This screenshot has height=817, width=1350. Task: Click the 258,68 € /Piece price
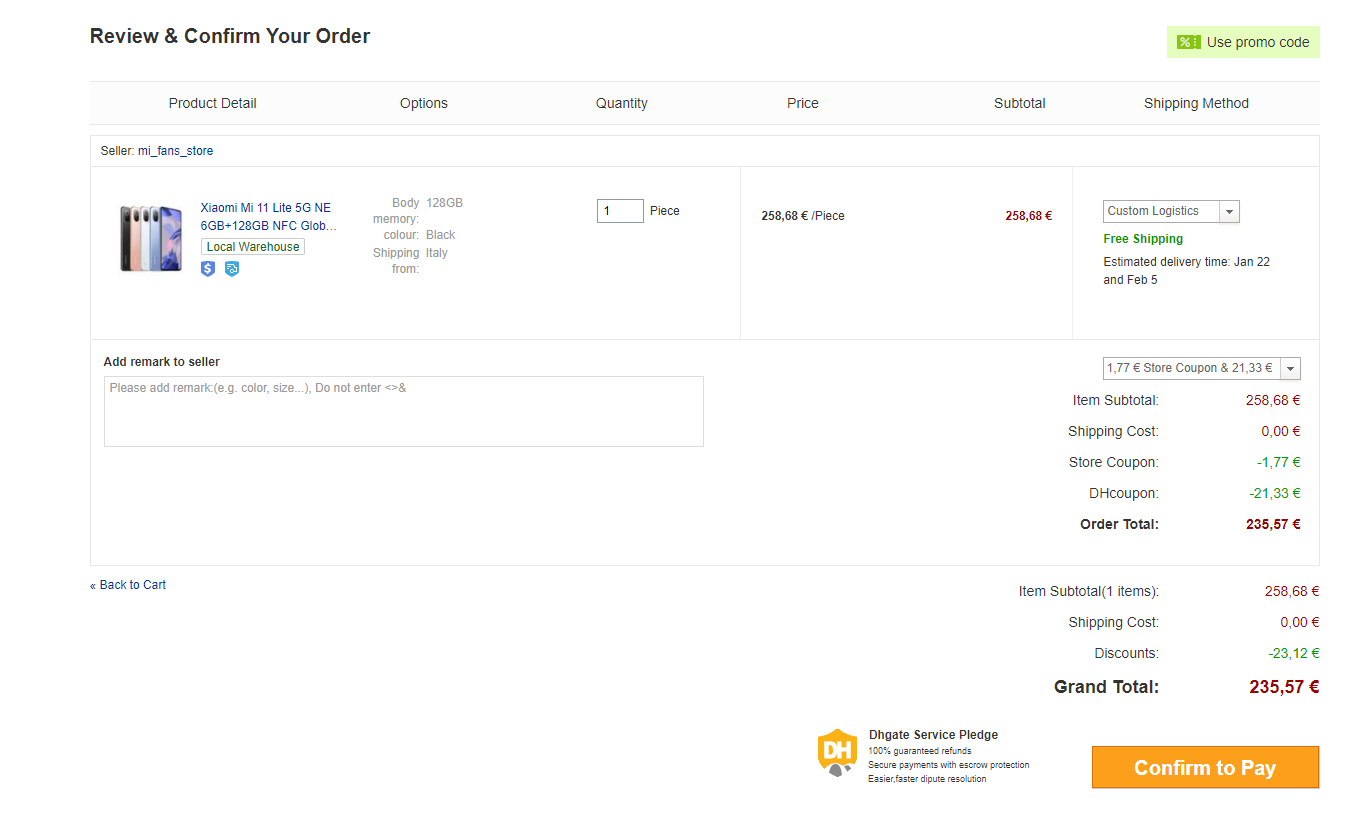[803, 215]
